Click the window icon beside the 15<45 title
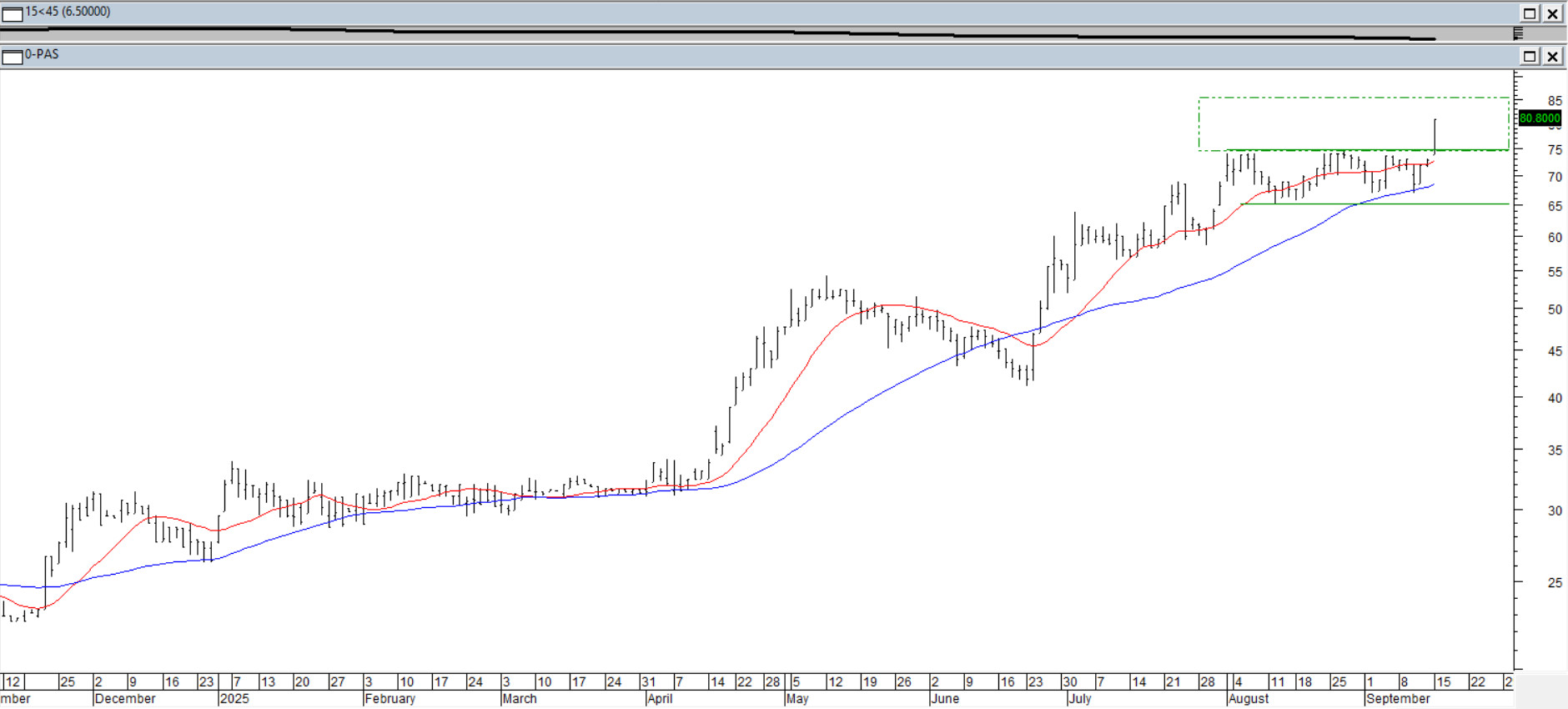The width and height of the screenshot is (1568, 709). pyautogui.click(x=12, y=13)
